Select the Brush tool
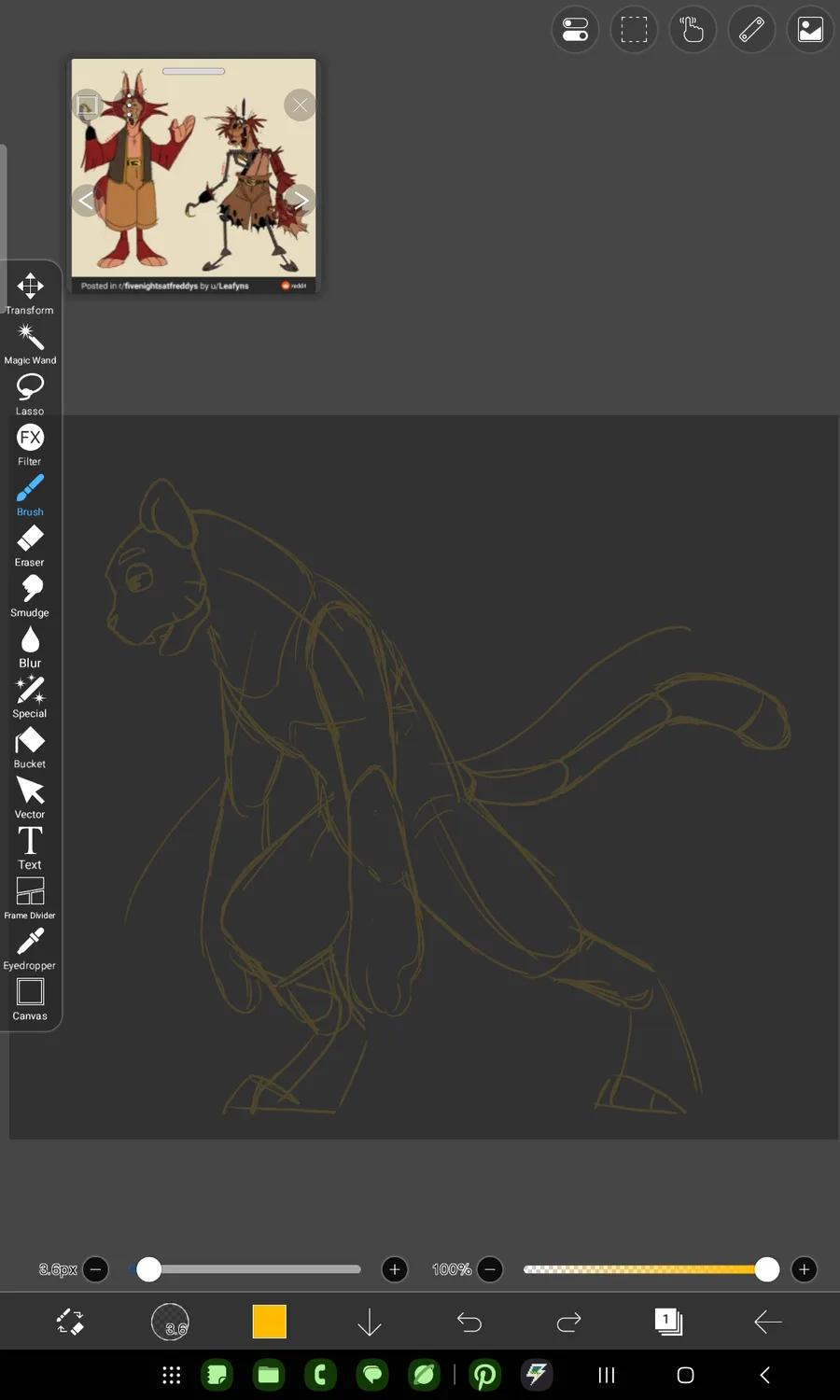This screenshot has height=1400, width=840. click(30, 495)
